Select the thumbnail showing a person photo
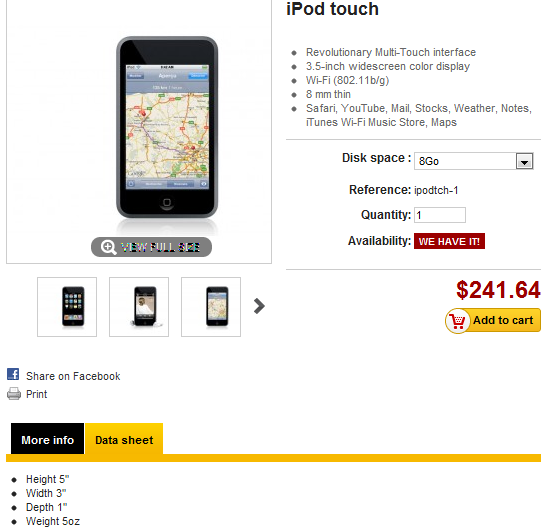 pyautogui.click(x=139, y=307)
